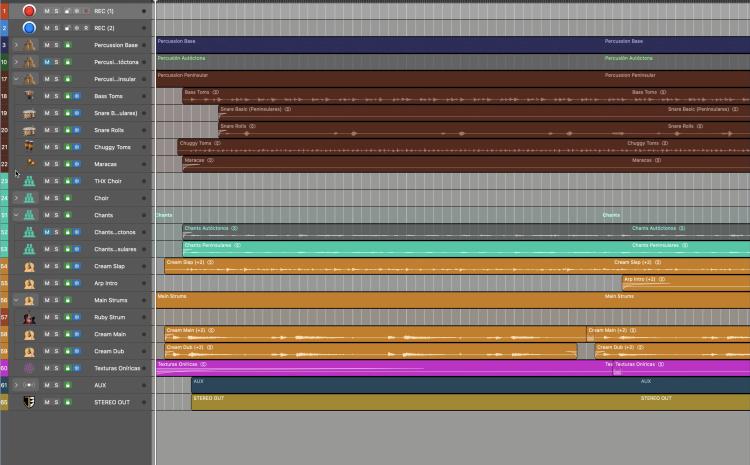Collapse the Chants track stack

click(16, 215)
